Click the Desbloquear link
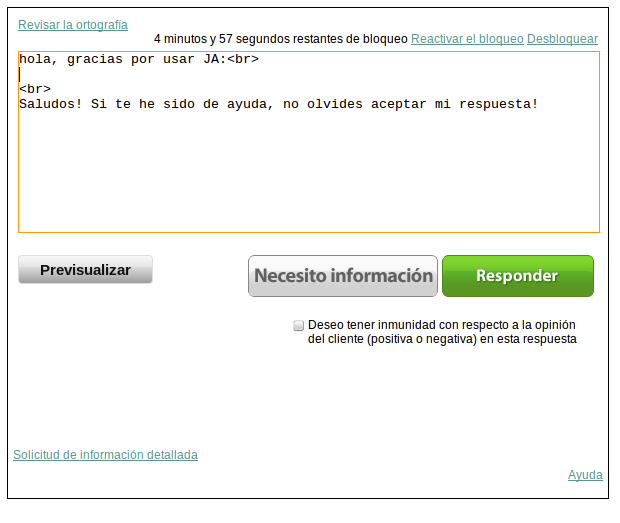Screen dimensions: 620x523 [x=562, y=39]
